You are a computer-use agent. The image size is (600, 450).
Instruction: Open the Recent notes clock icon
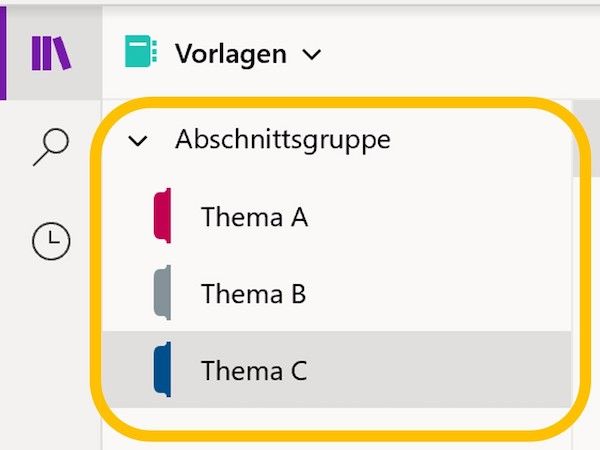coord(51,241)
